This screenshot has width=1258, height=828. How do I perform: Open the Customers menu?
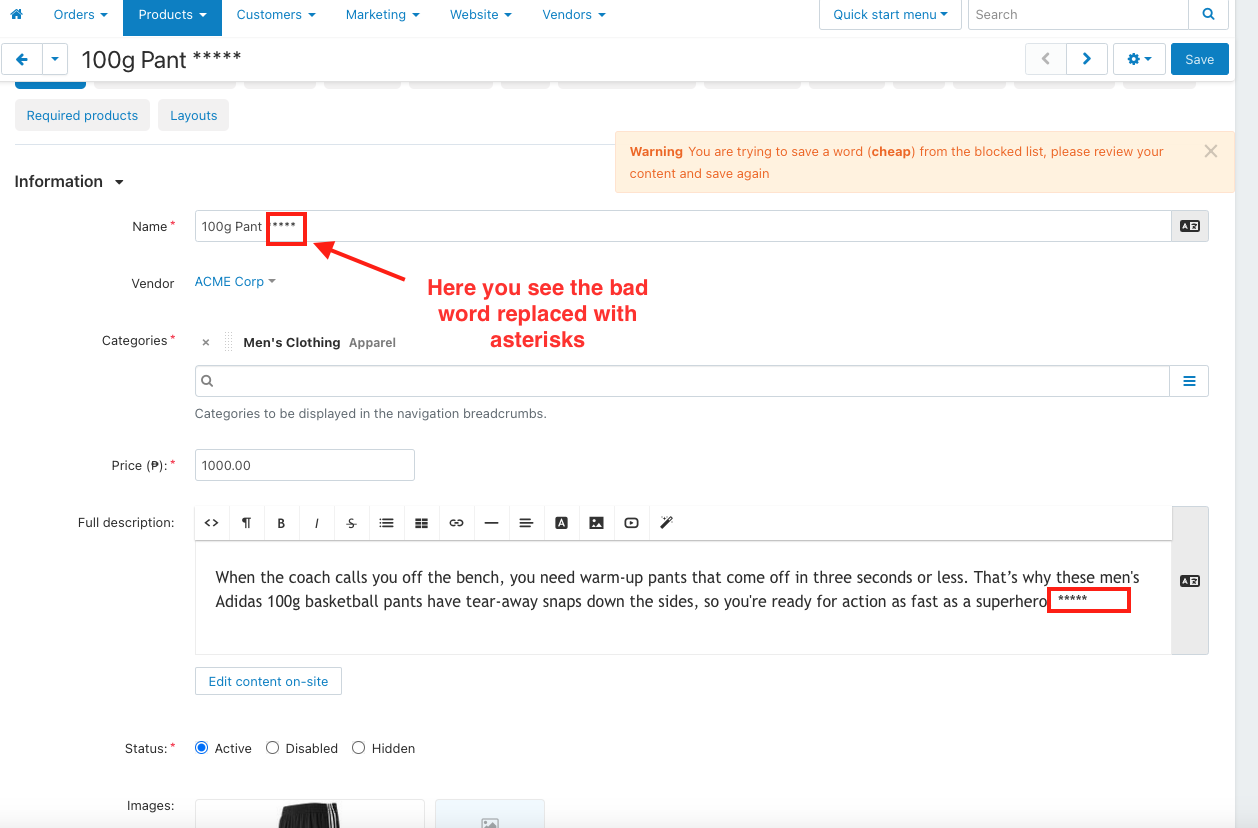(276, 15)
